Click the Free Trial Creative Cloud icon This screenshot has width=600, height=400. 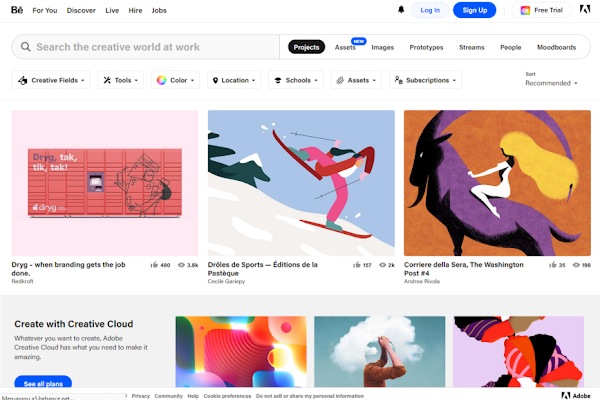[x=525, y=10]
